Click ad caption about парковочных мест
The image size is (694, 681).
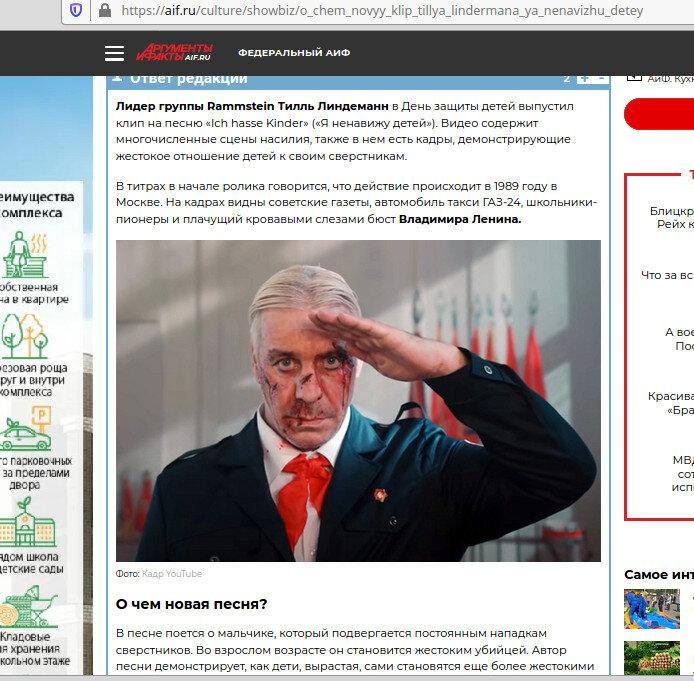[x=35, y=473]
